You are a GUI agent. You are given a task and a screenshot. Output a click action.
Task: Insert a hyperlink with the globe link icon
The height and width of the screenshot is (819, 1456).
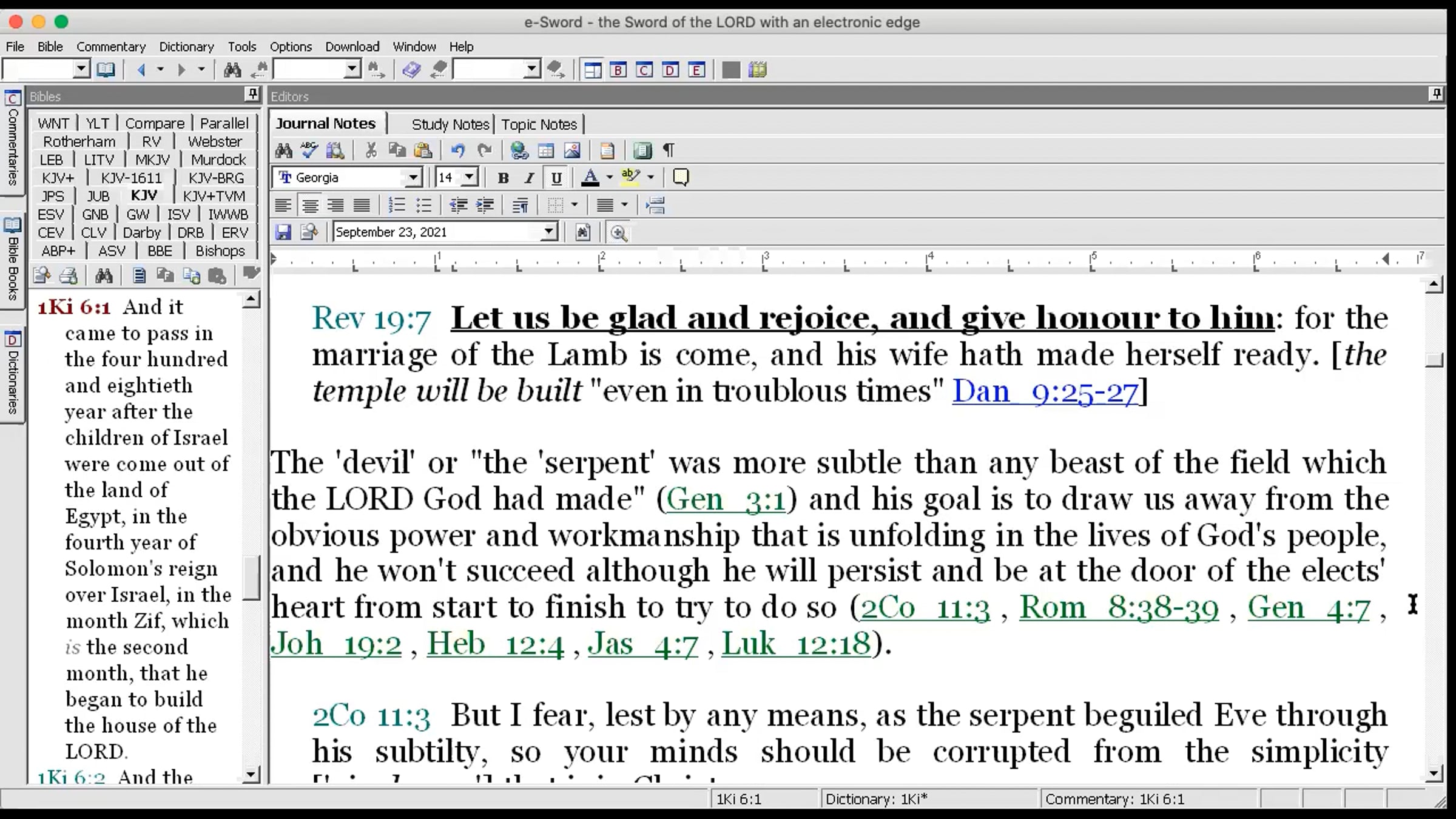[519, 150]
